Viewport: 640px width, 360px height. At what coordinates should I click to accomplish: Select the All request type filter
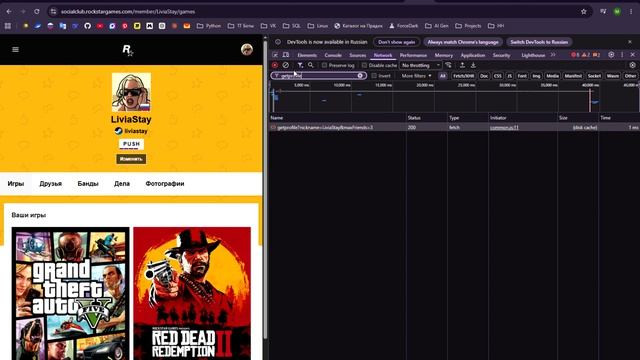(x=443, y=76)
